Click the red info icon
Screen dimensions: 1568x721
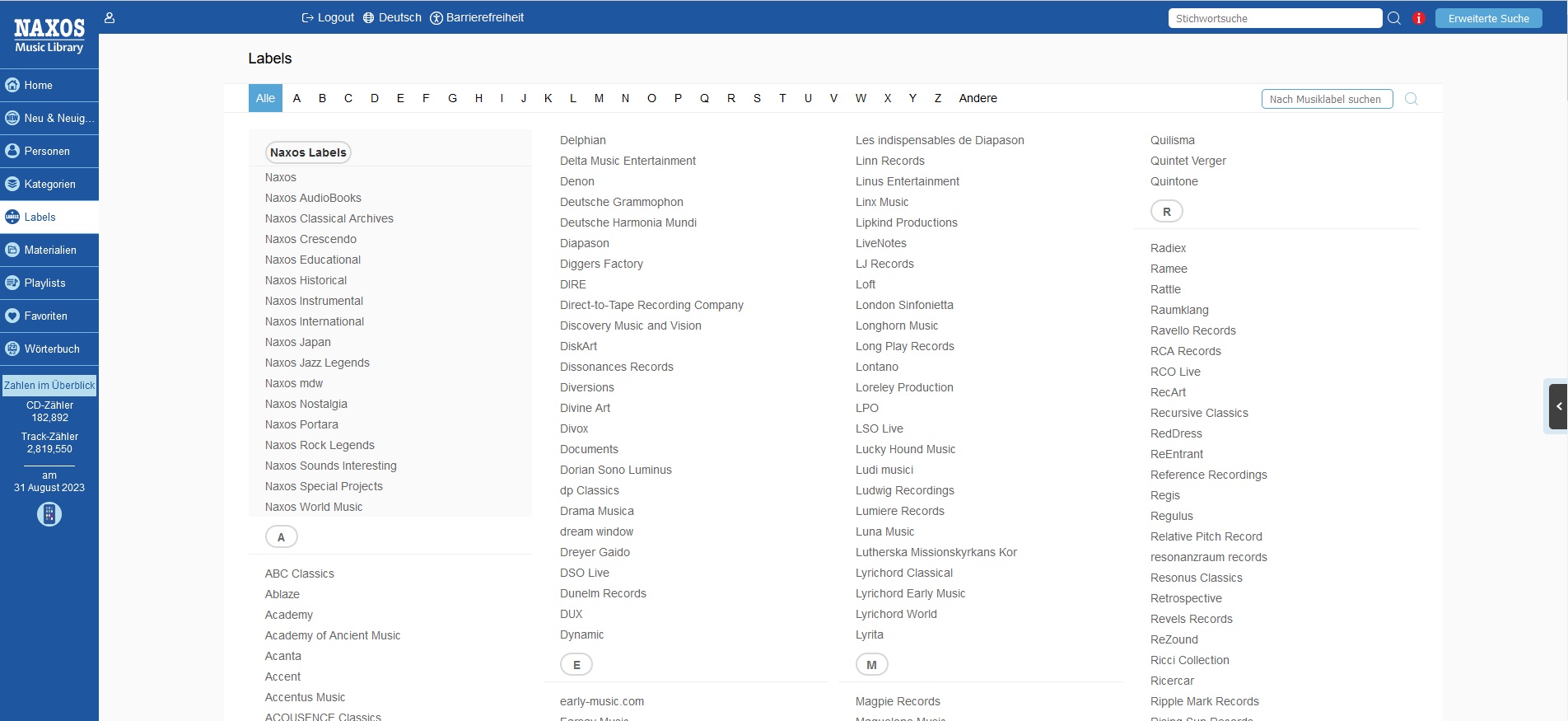point(1418,18)
